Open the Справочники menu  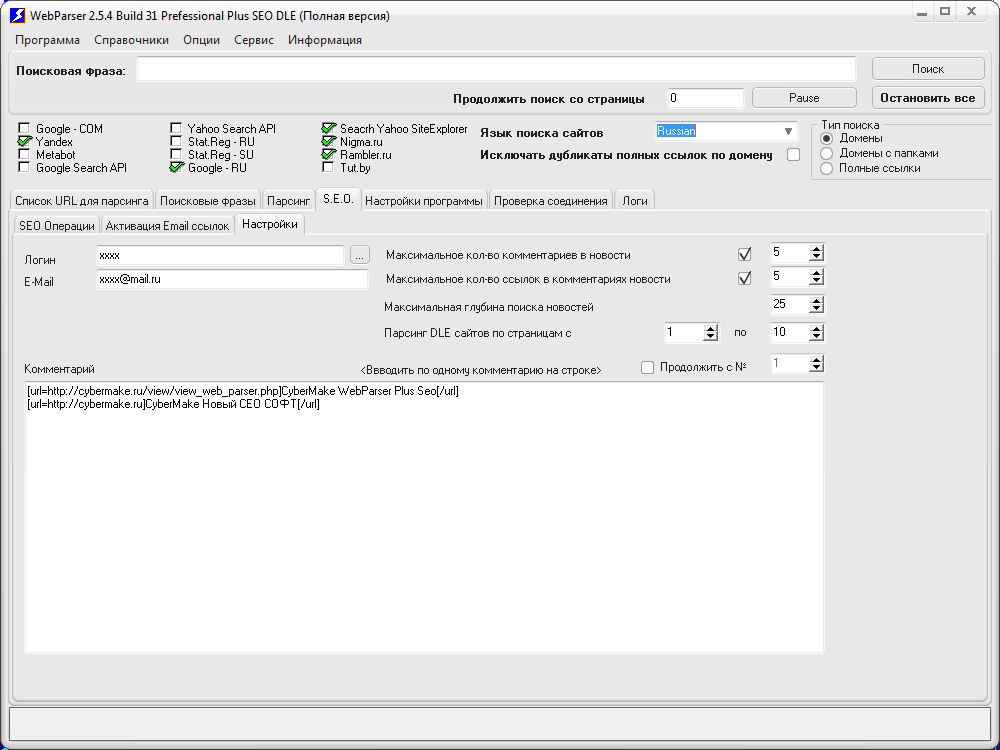131,40
